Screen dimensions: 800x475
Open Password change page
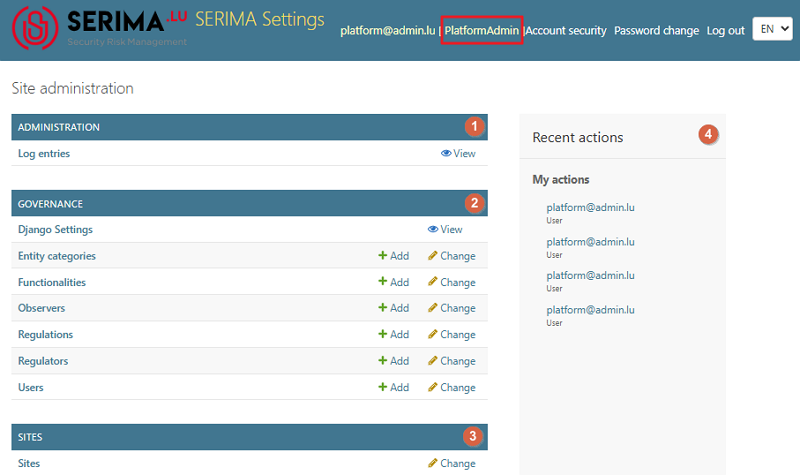point(656,31)
